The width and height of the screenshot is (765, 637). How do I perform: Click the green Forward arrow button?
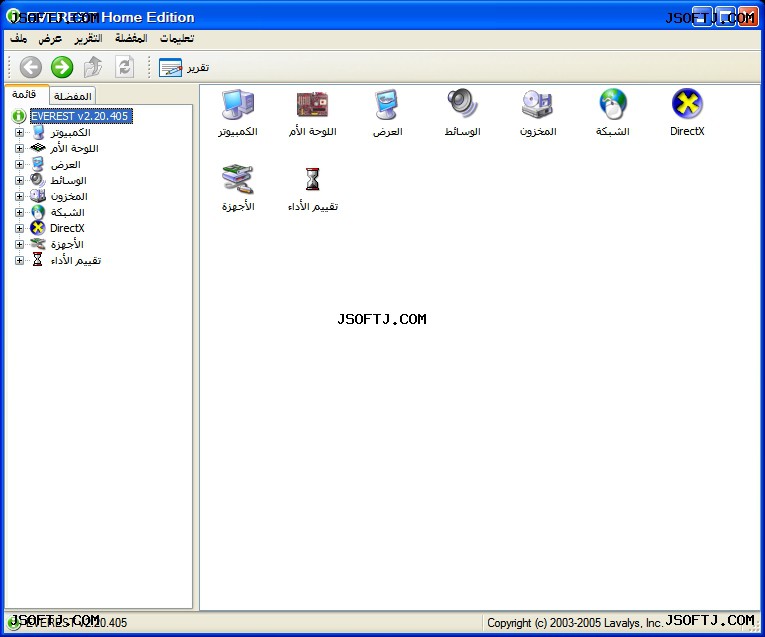[x=62, y=67]
